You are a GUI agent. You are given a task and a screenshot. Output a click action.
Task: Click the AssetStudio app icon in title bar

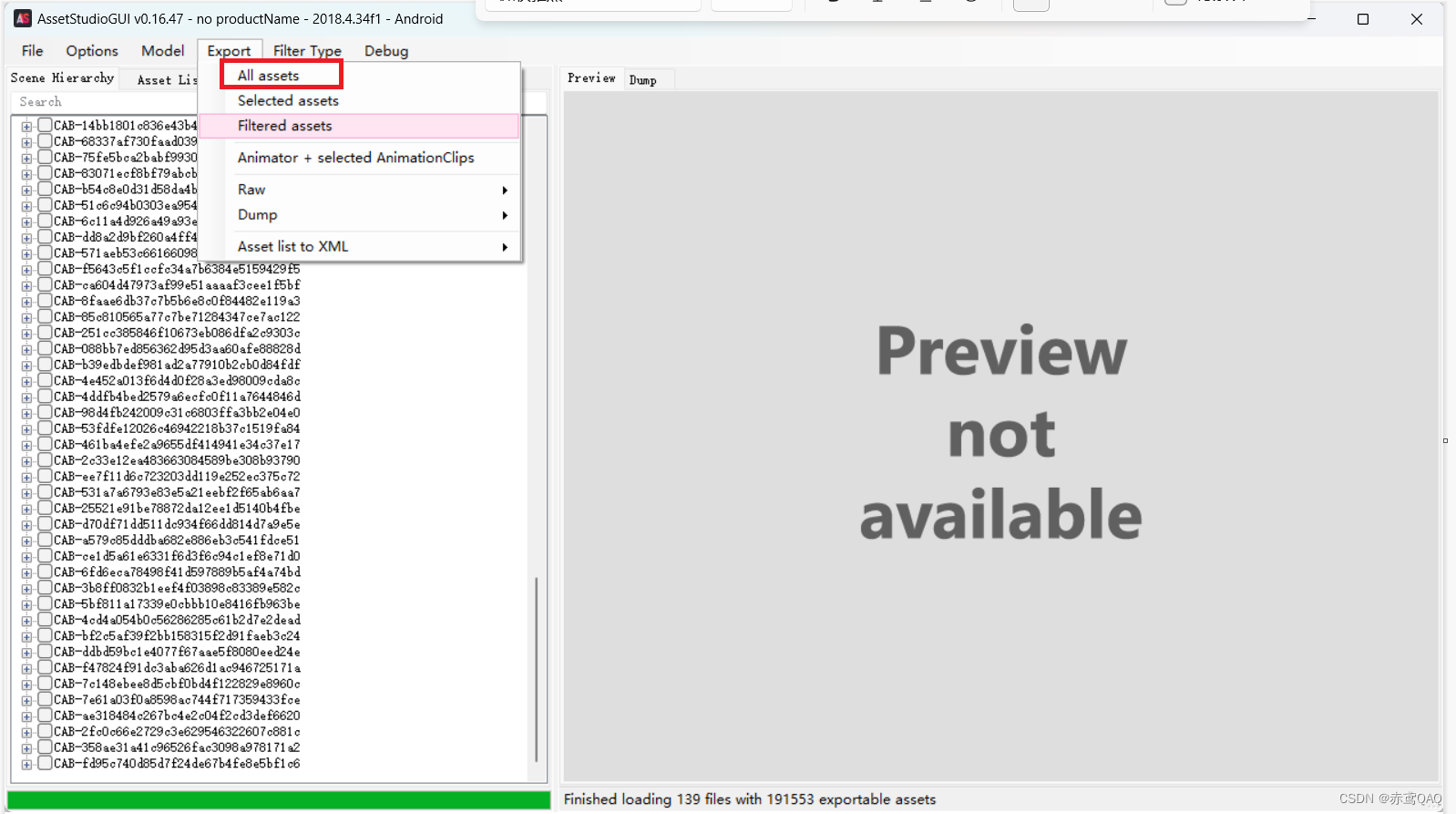point(23,18)
